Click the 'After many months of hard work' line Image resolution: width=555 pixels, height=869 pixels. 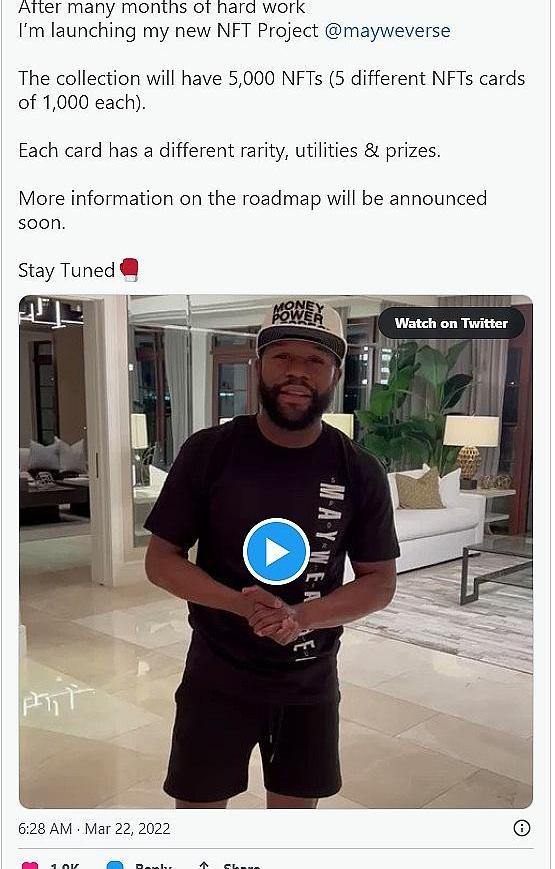point(162,7)
